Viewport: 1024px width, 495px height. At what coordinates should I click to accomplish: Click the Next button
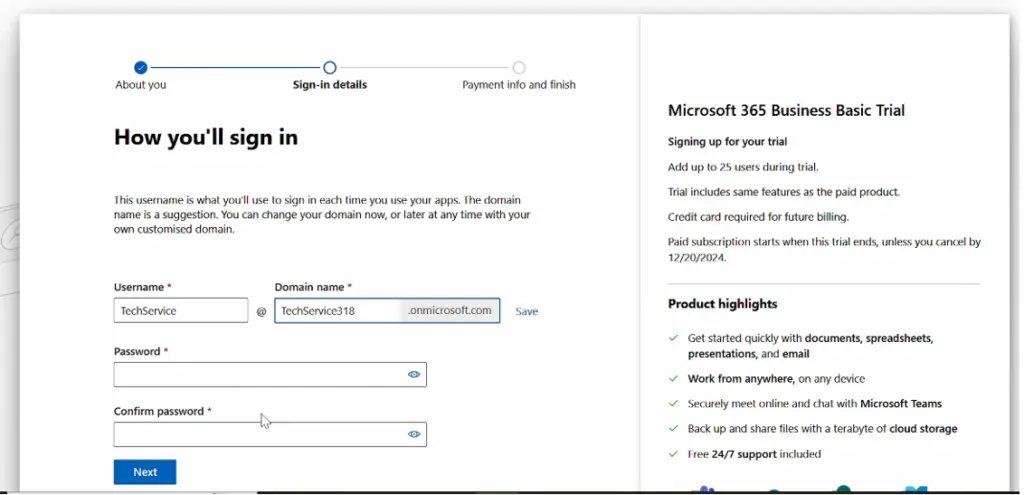(145, 472)
